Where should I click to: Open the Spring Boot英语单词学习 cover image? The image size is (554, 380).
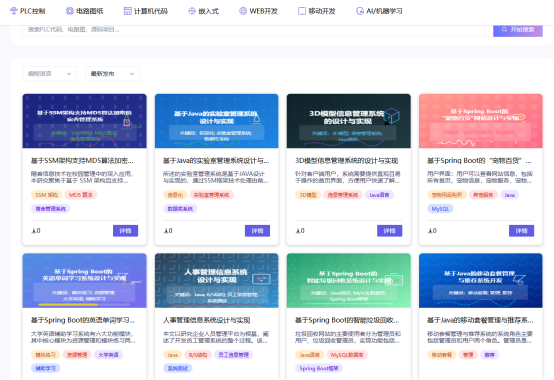(x=84, y=280)
